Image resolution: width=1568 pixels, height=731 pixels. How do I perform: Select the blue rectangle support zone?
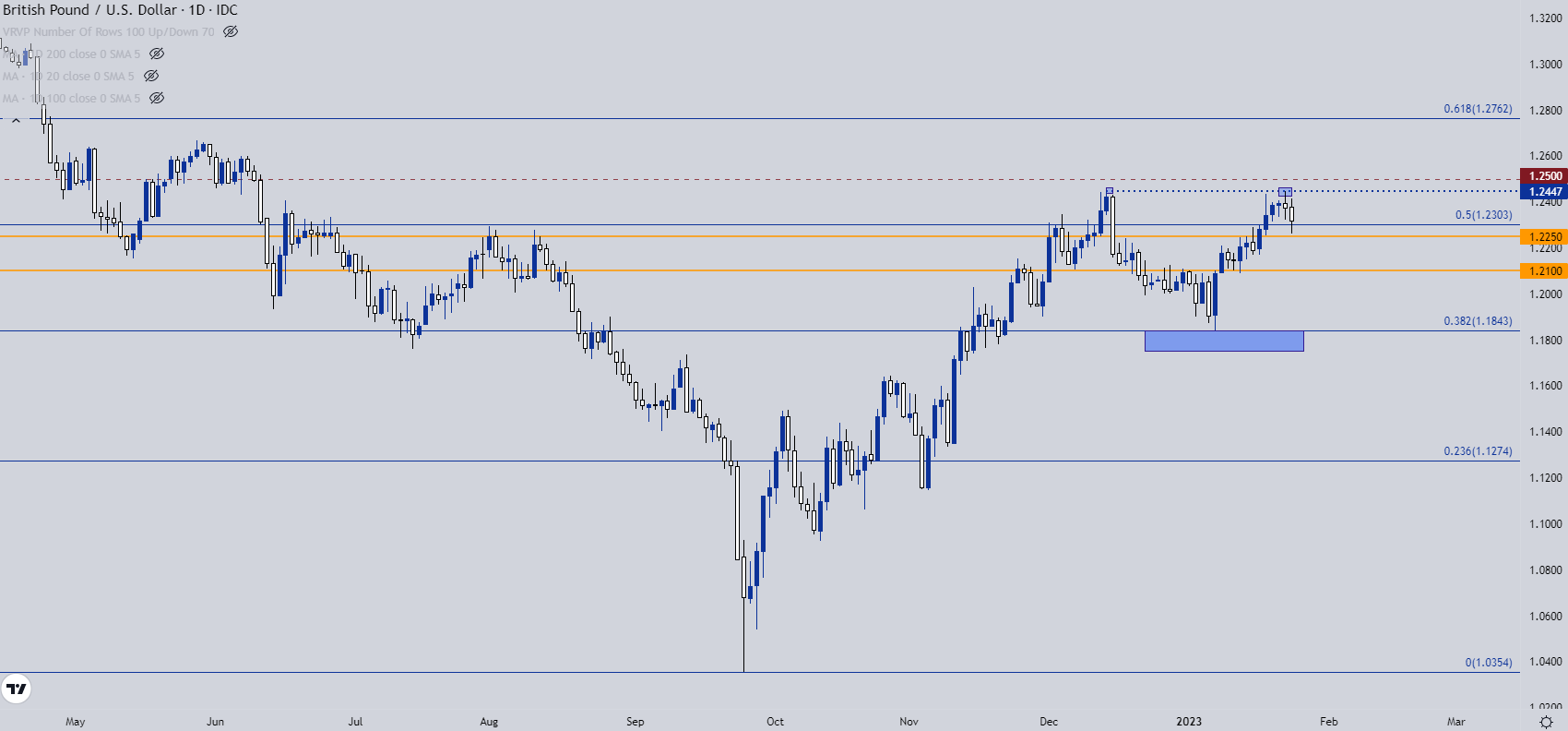[1224, 341]
